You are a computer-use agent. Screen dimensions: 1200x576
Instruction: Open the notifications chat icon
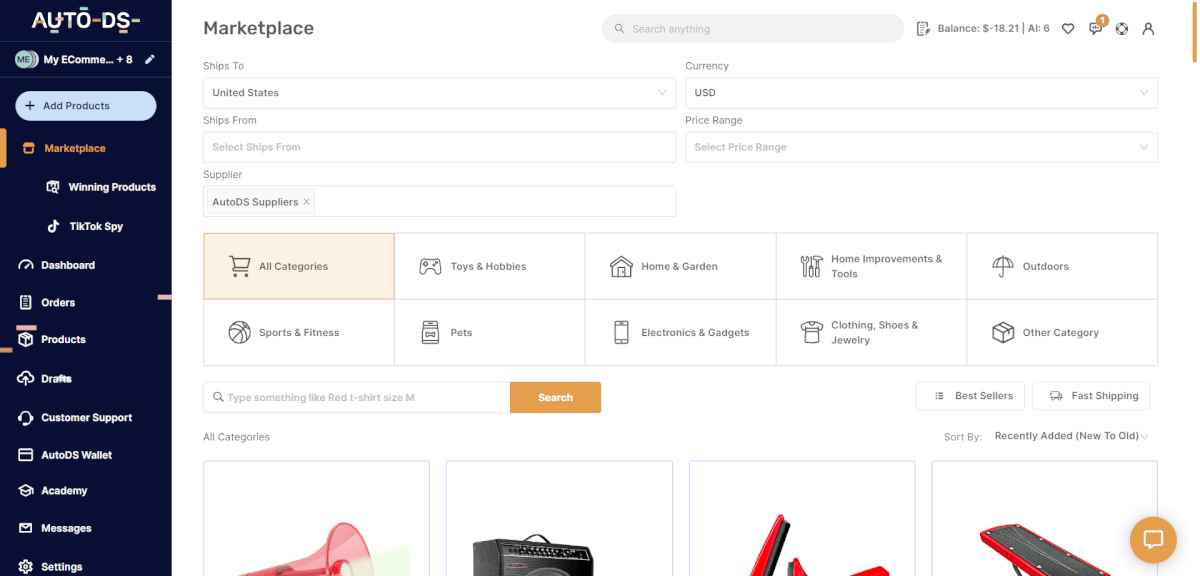(x=1095, y=29)
